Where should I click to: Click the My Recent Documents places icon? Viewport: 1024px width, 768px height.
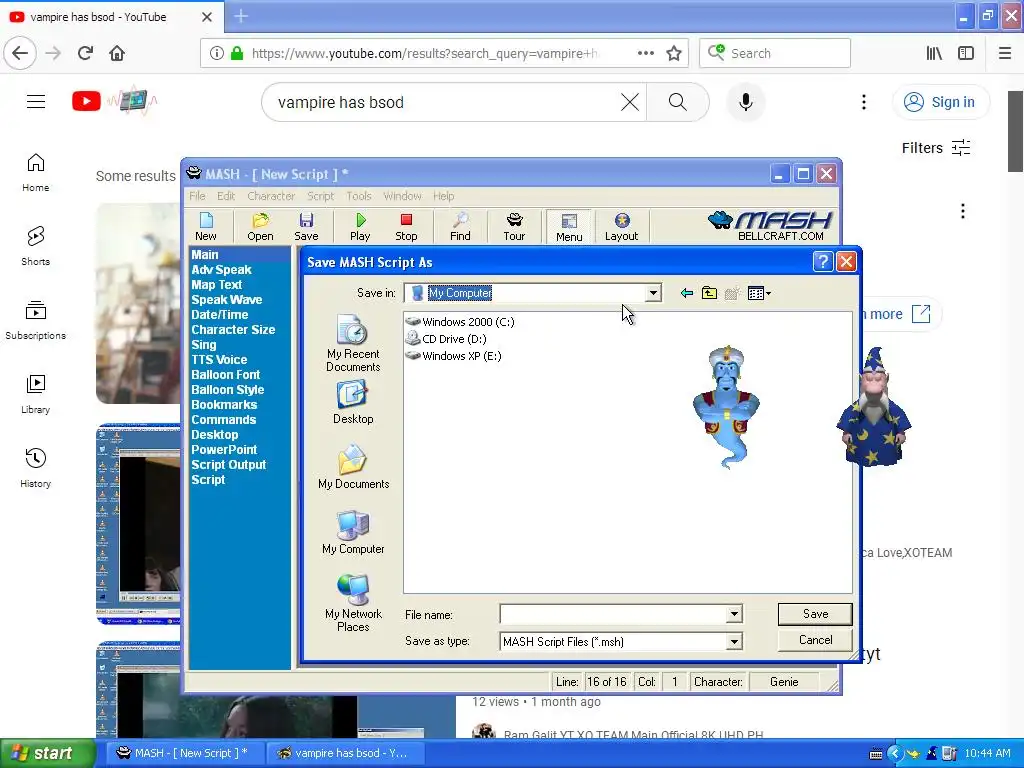[353, 344]
